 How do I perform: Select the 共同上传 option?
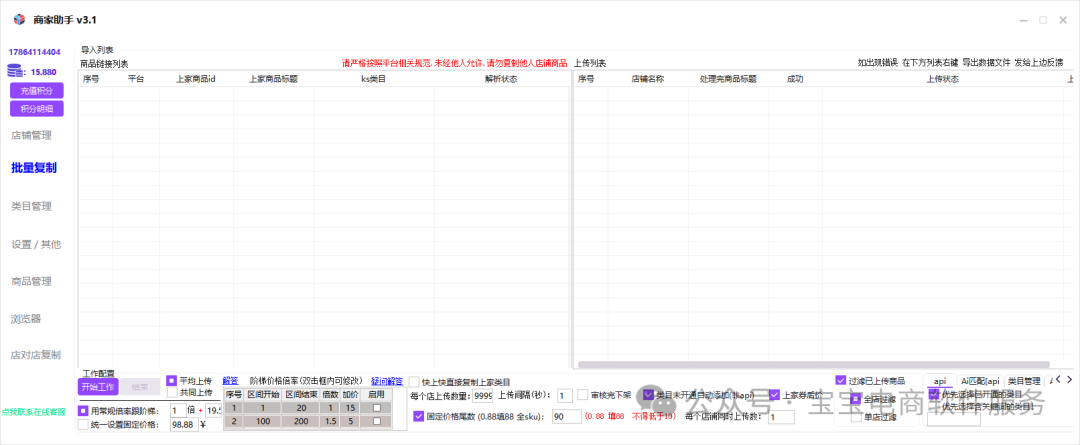[x=172, y=392]
